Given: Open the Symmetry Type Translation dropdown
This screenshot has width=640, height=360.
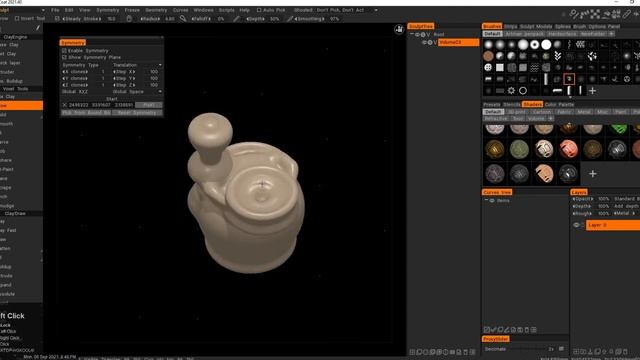Looking at the screenshot, I should click(137, 65).
